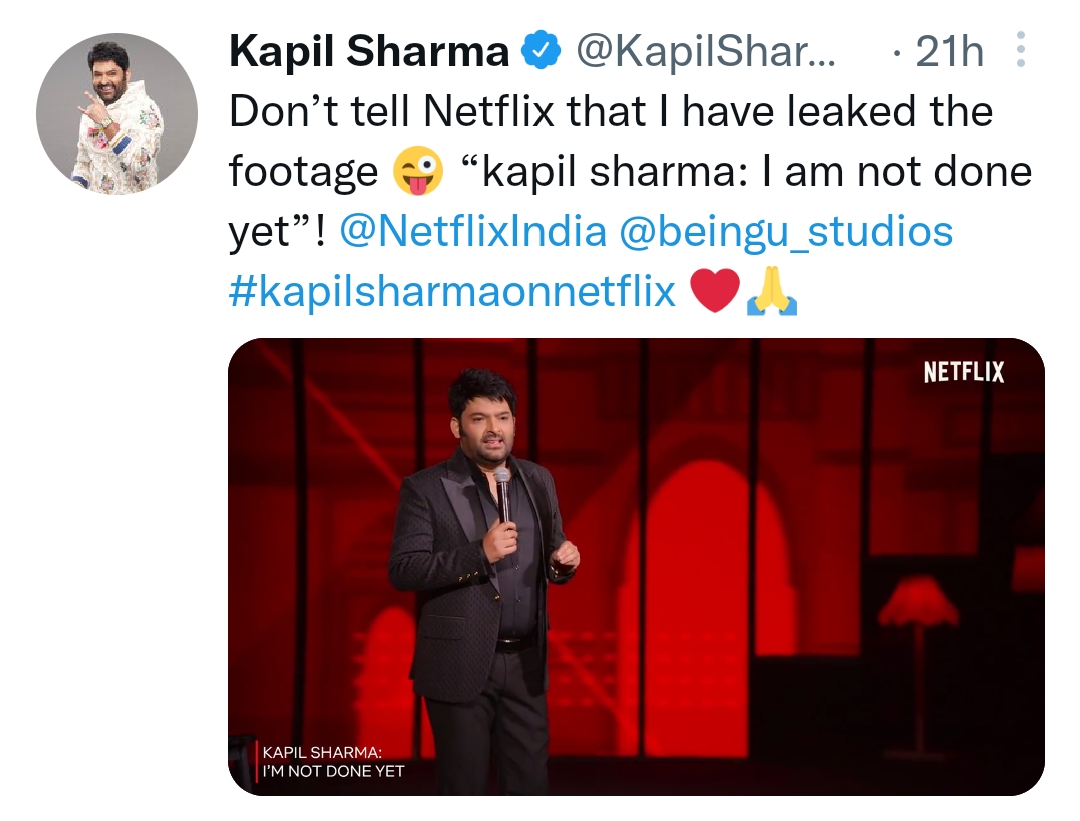This screenshot has width=1080, height=821.
Task: Click the blue verified badge icon
Action: (541, 48)
